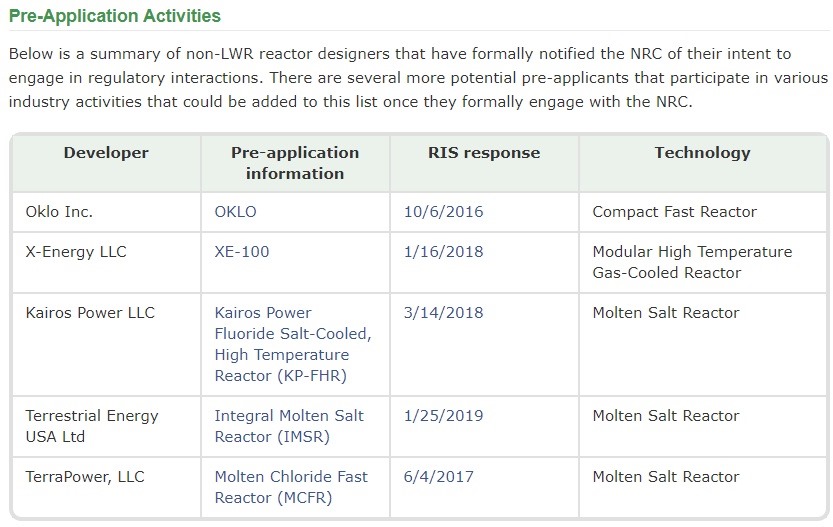Click the Pre-Application Activities heading
Viewport: 833px width, 527px height.
[115, 16]
